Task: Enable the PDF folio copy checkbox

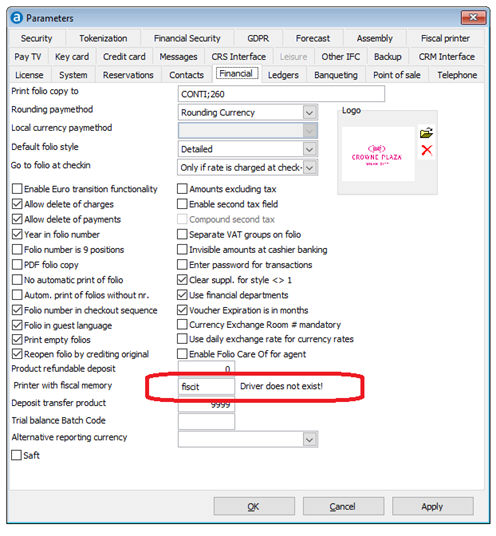Action: 17,265
